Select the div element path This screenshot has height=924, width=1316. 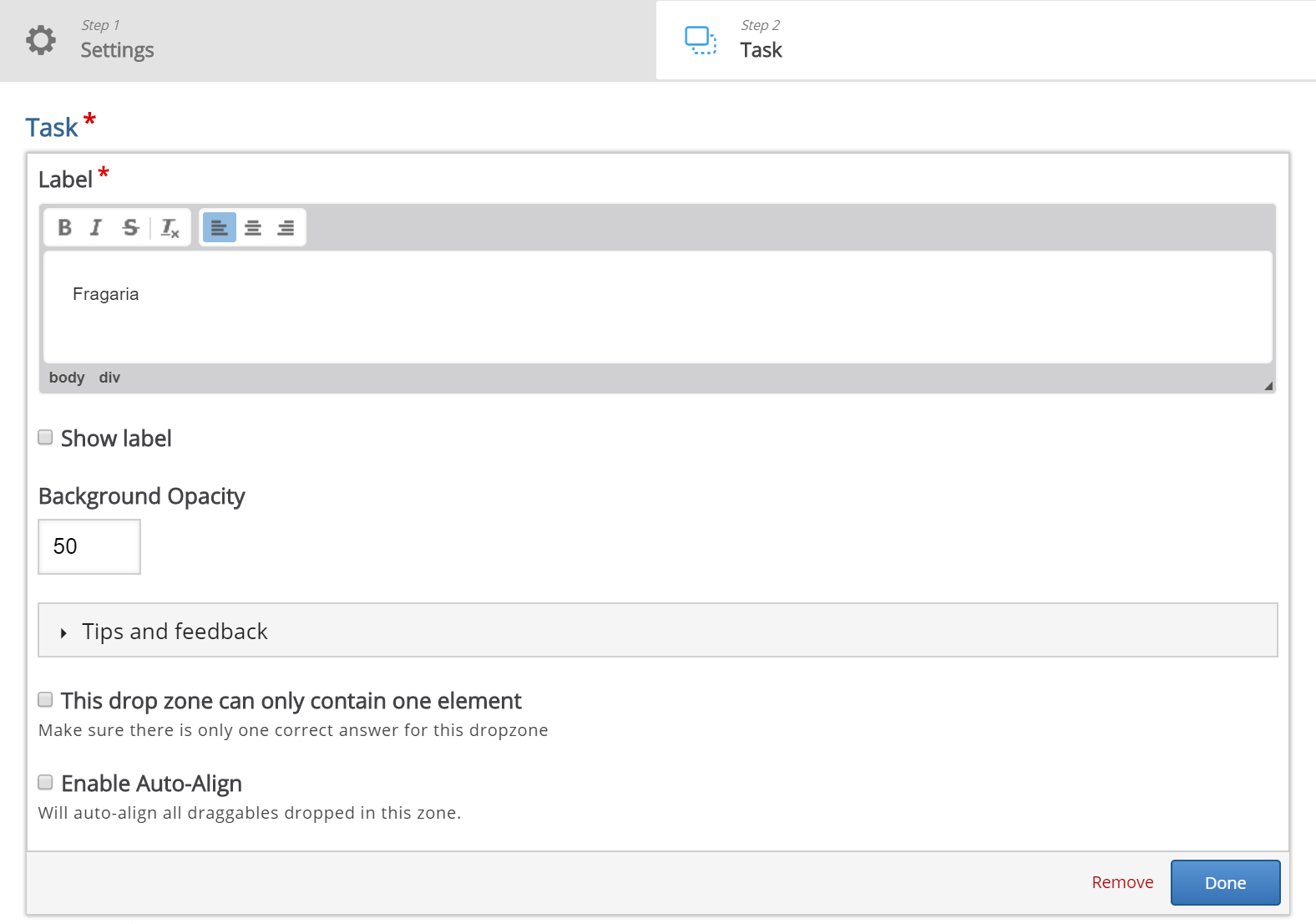109,378
